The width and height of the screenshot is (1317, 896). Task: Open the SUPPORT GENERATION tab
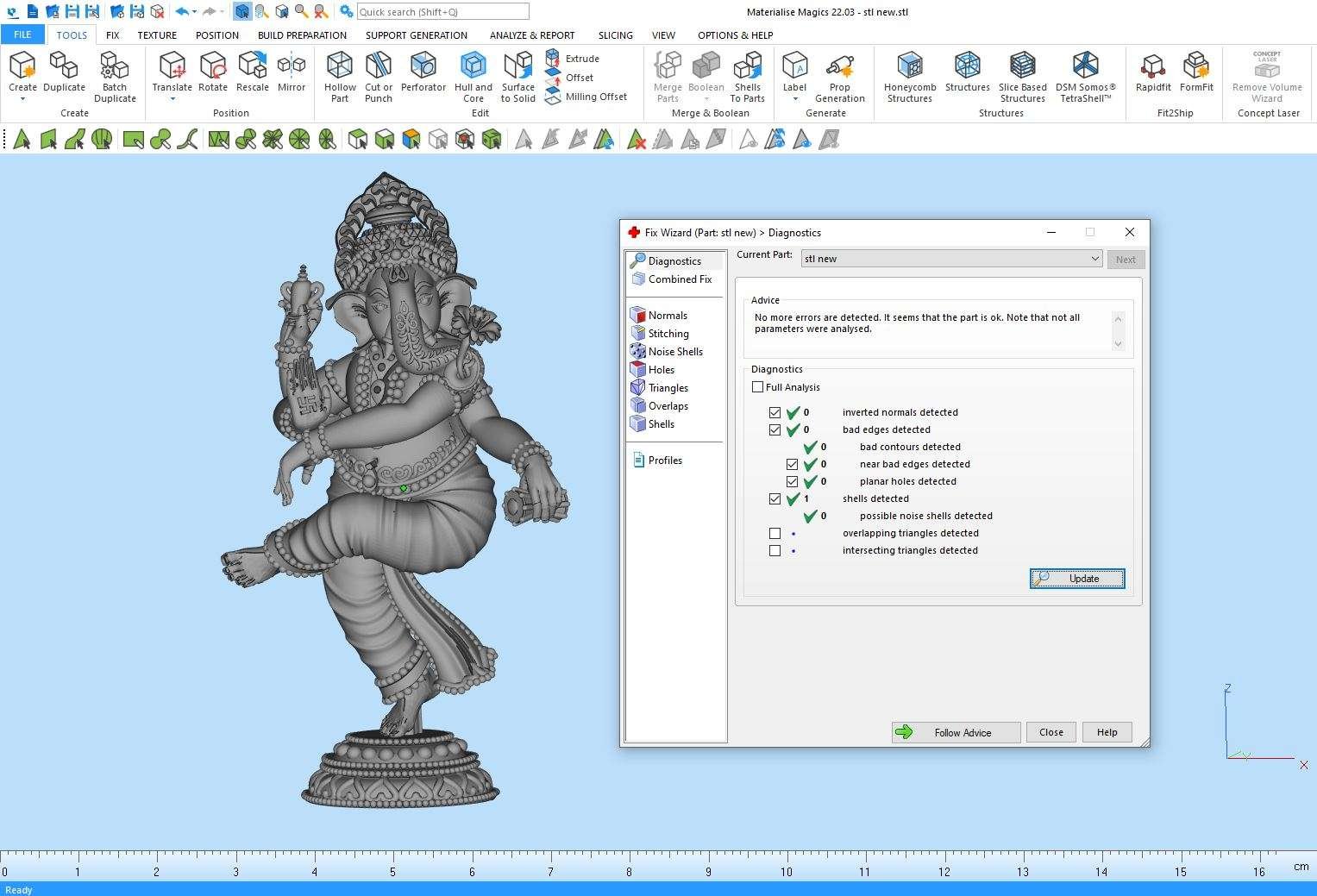coord(416,35)
